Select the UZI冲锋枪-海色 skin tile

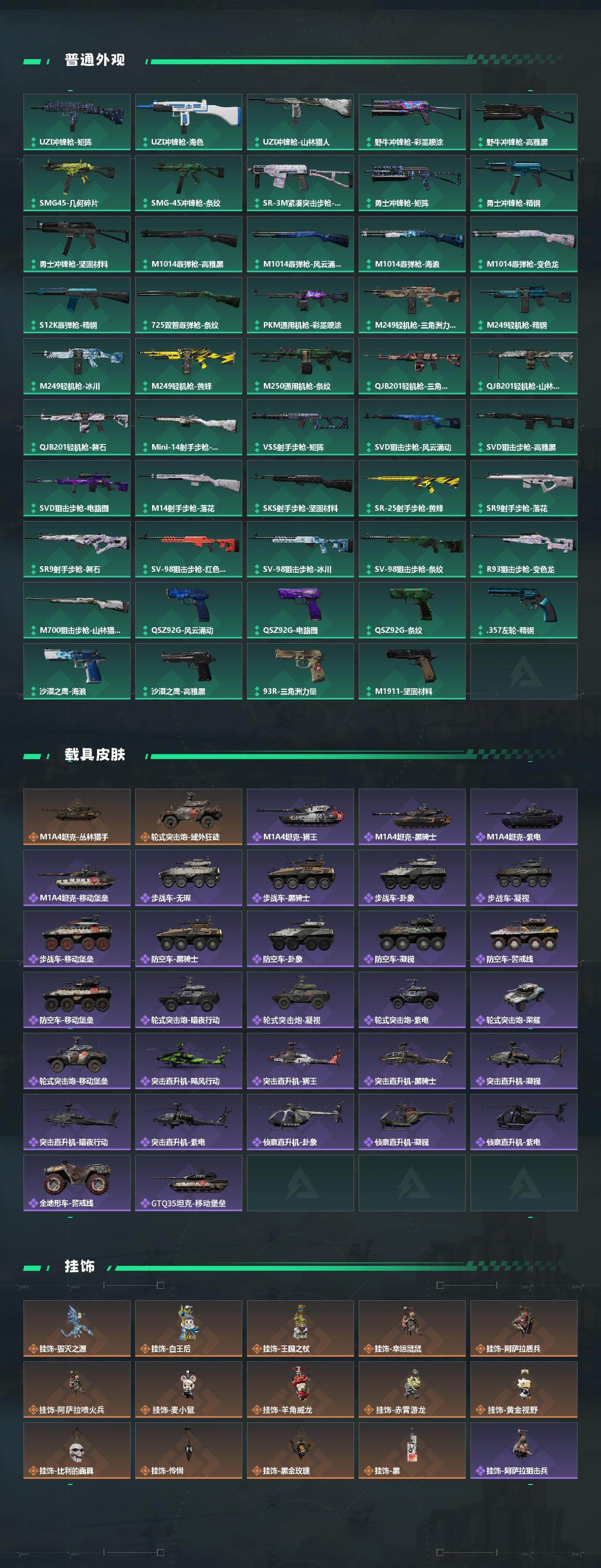188,122
